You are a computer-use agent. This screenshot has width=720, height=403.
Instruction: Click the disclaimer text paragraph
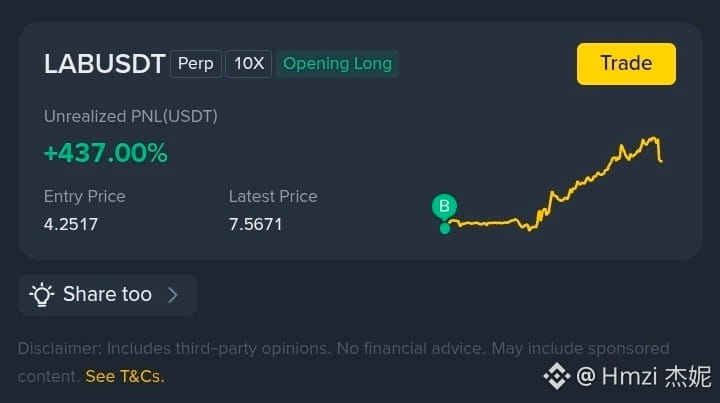click(x=343, y=363)
